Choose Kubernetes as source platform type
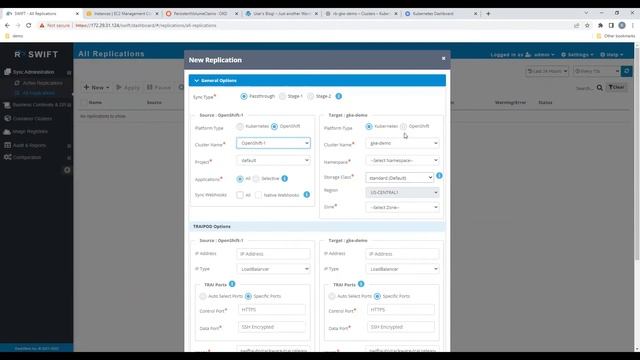 click(x=240, y=127)
